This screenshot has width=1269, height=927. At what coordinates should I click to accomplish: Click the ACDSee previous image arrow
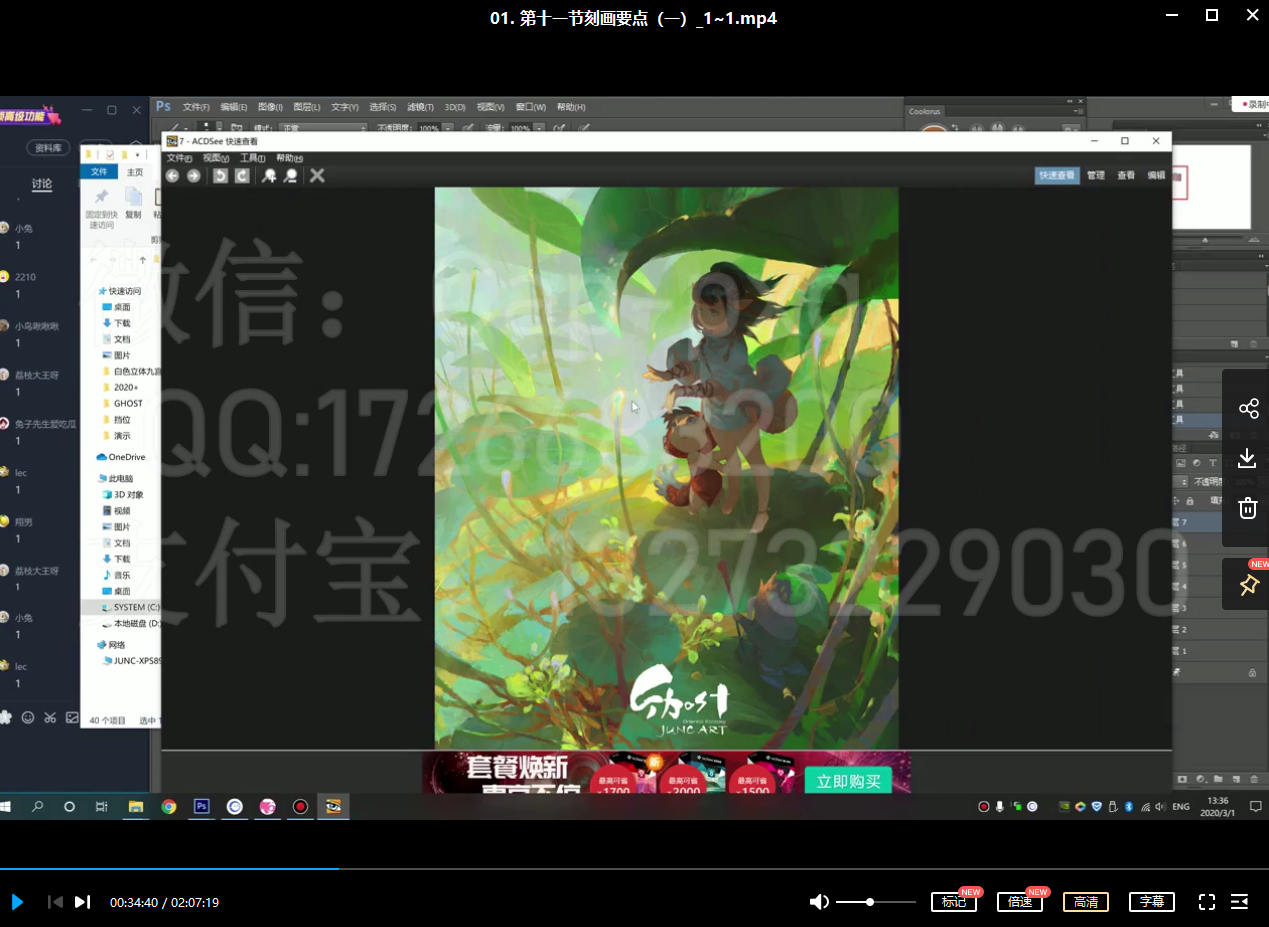click(x=172, y=176)
